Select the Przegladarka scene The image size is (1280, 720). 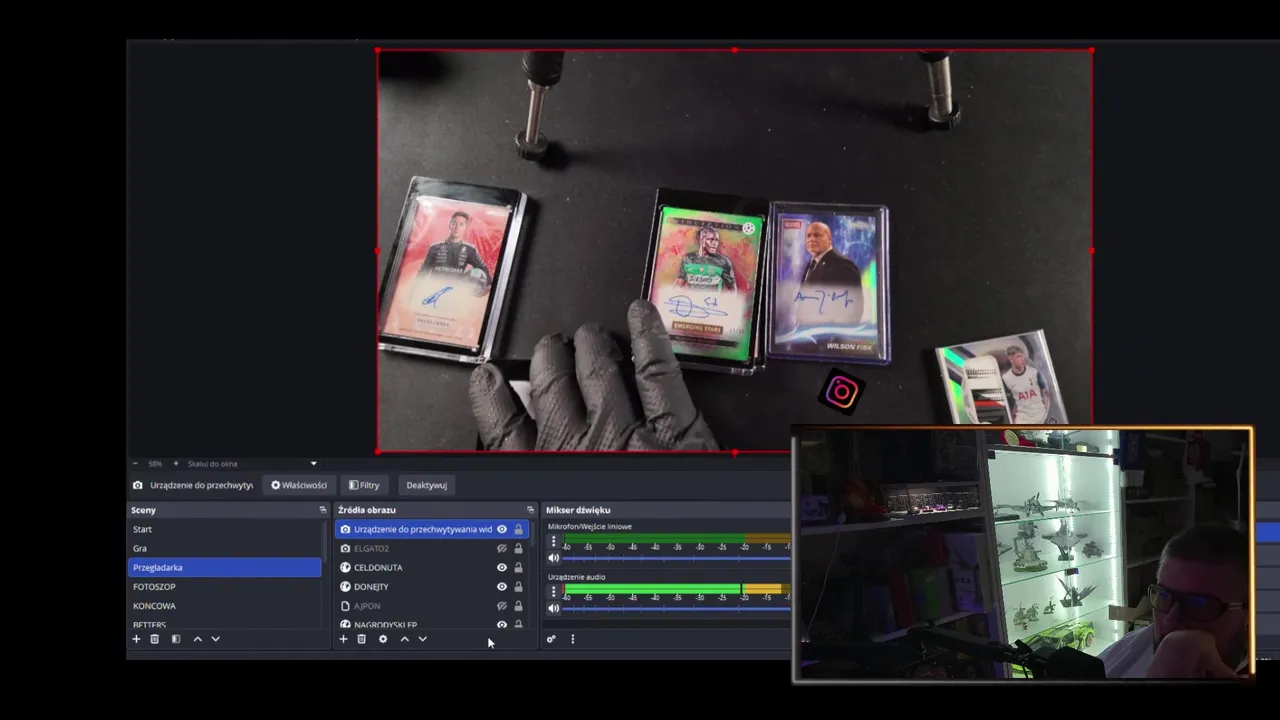pos(225,567)
